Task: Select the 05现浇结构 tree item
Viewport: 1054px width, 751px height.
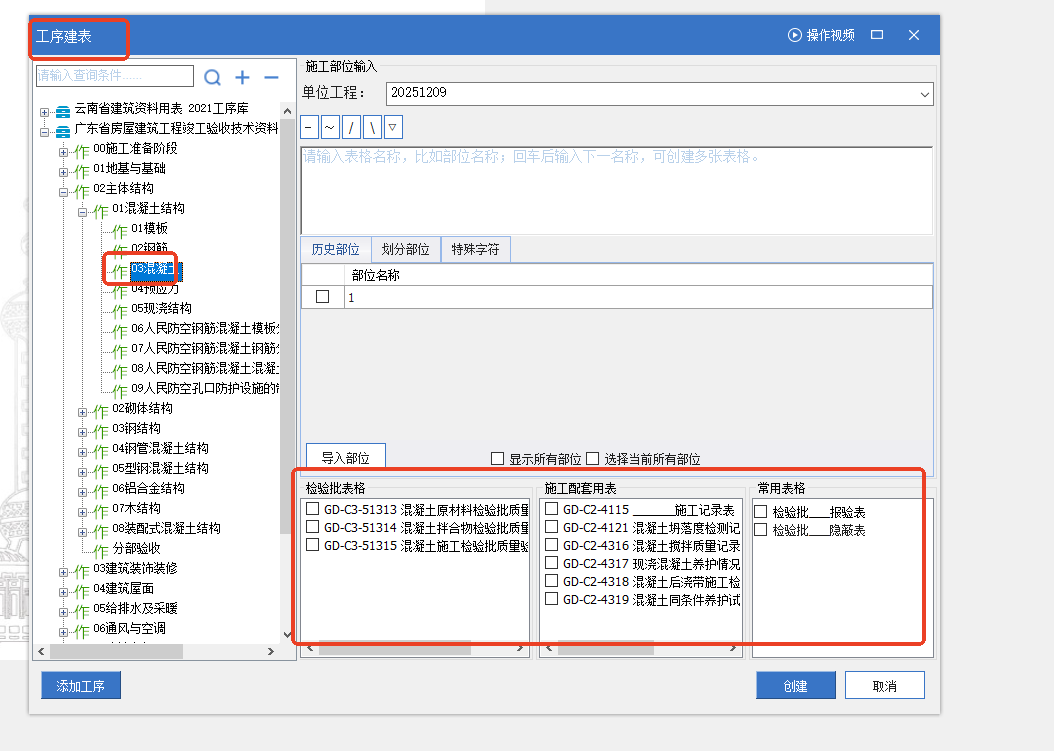Action: point(161,308)
